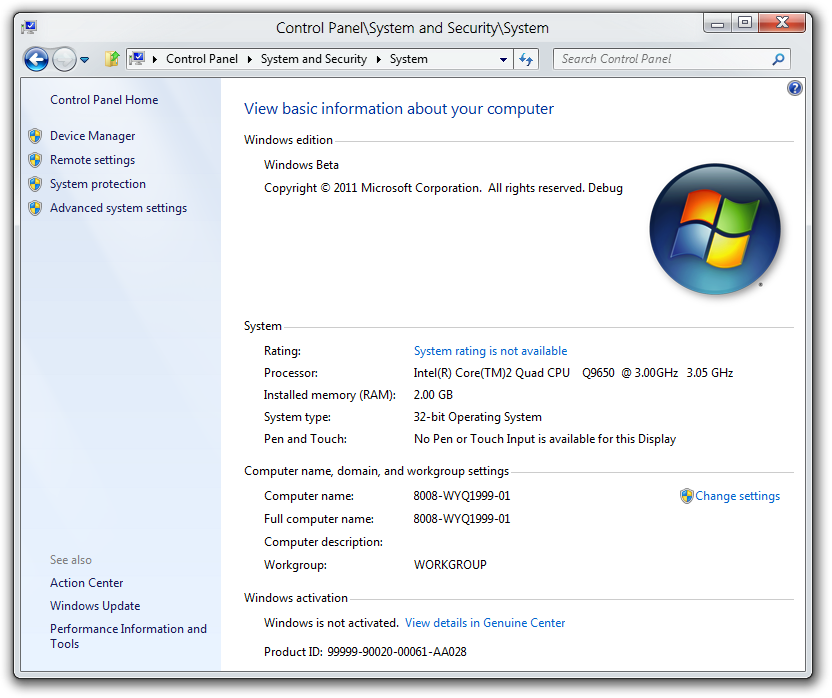Select System and Security breadcrumb

[x=313, y=59]
